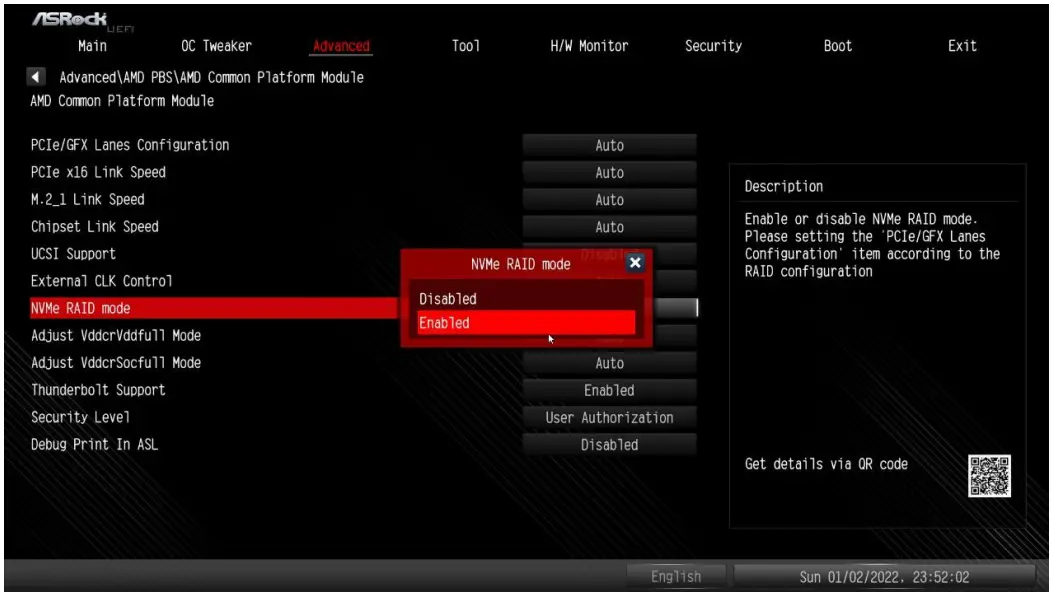The width and height of the screenshot is (1051, 592).
Task: Change the Security Level setting
Action: click(609, 418)
